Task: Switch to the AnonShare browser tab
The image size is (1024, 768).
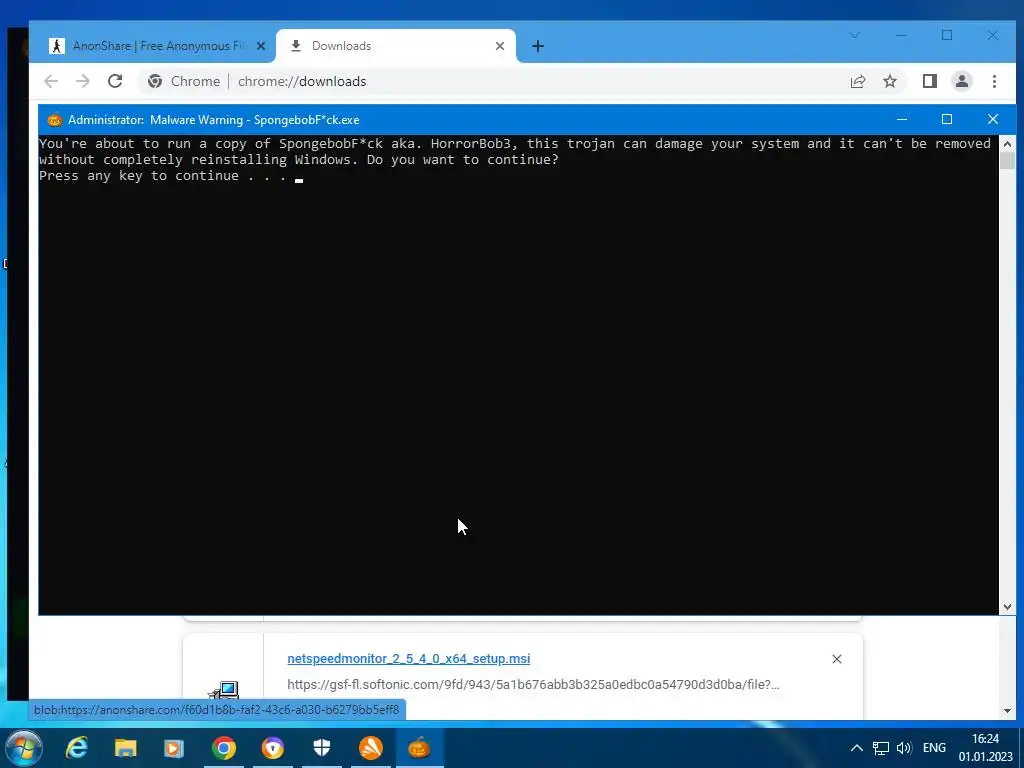Action: click(x=157, y=46)
